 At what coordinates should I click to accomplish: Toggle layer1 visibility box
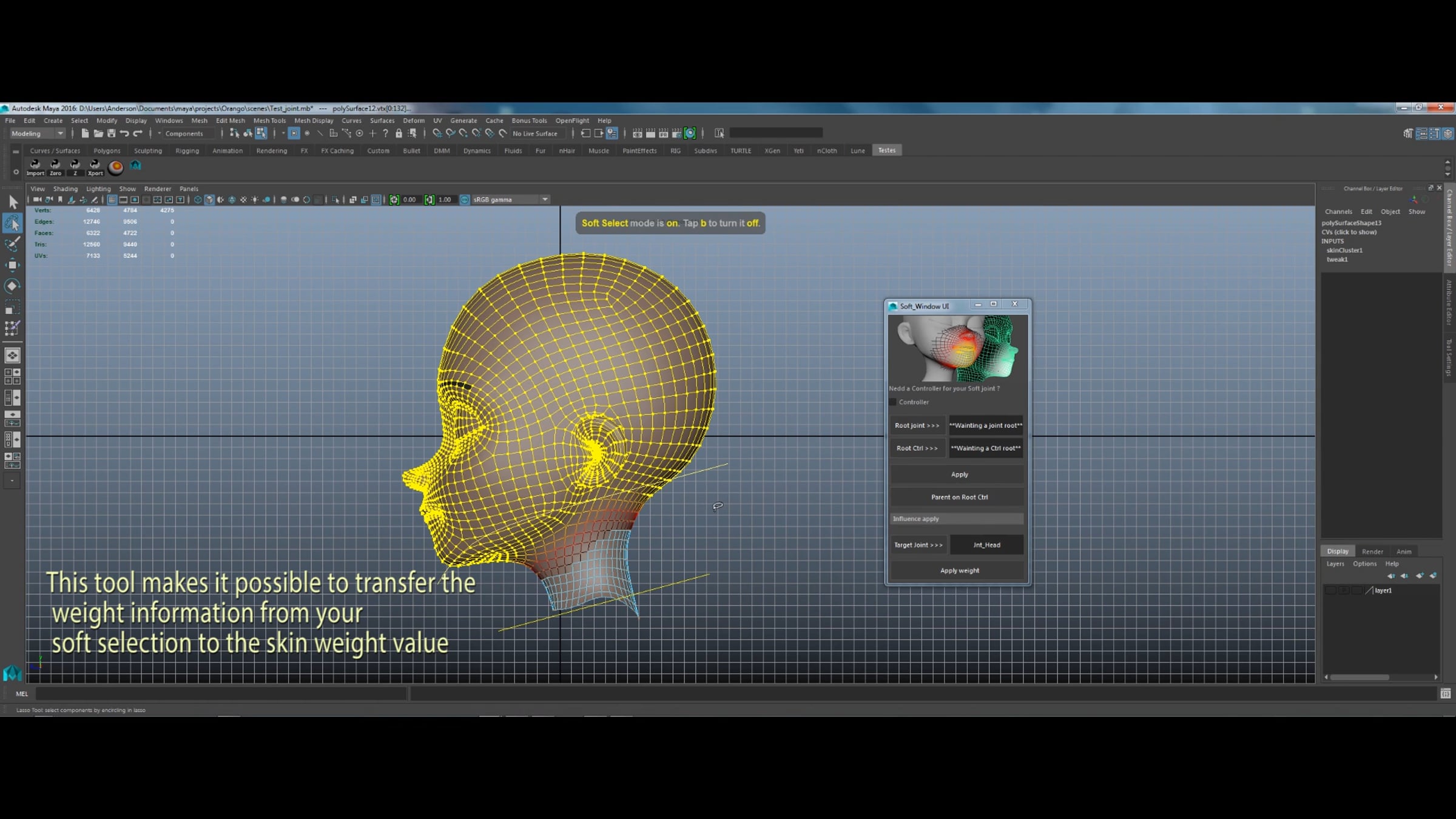(x=1330, y=590)
